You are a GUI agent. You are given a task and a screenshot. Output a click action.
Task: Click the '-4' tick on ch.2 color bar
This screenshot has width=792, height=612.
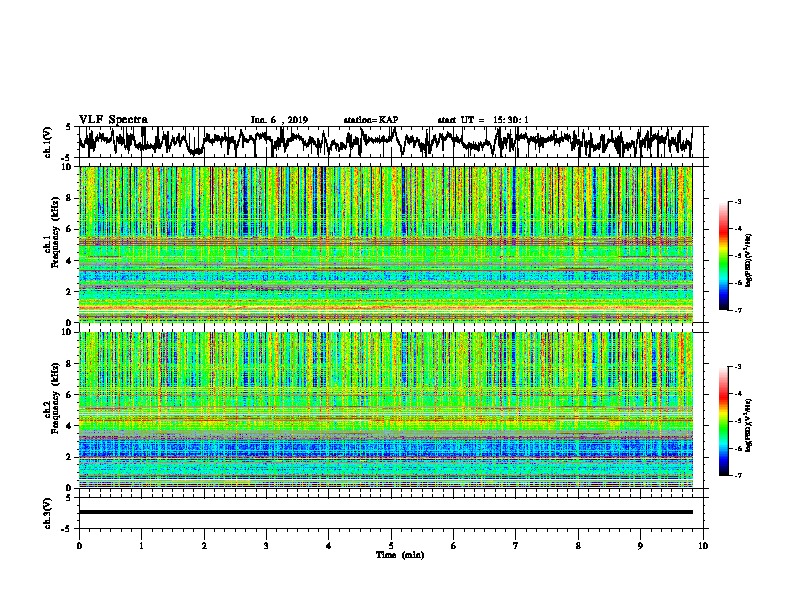pyautogui.click(x=738, y=393)
